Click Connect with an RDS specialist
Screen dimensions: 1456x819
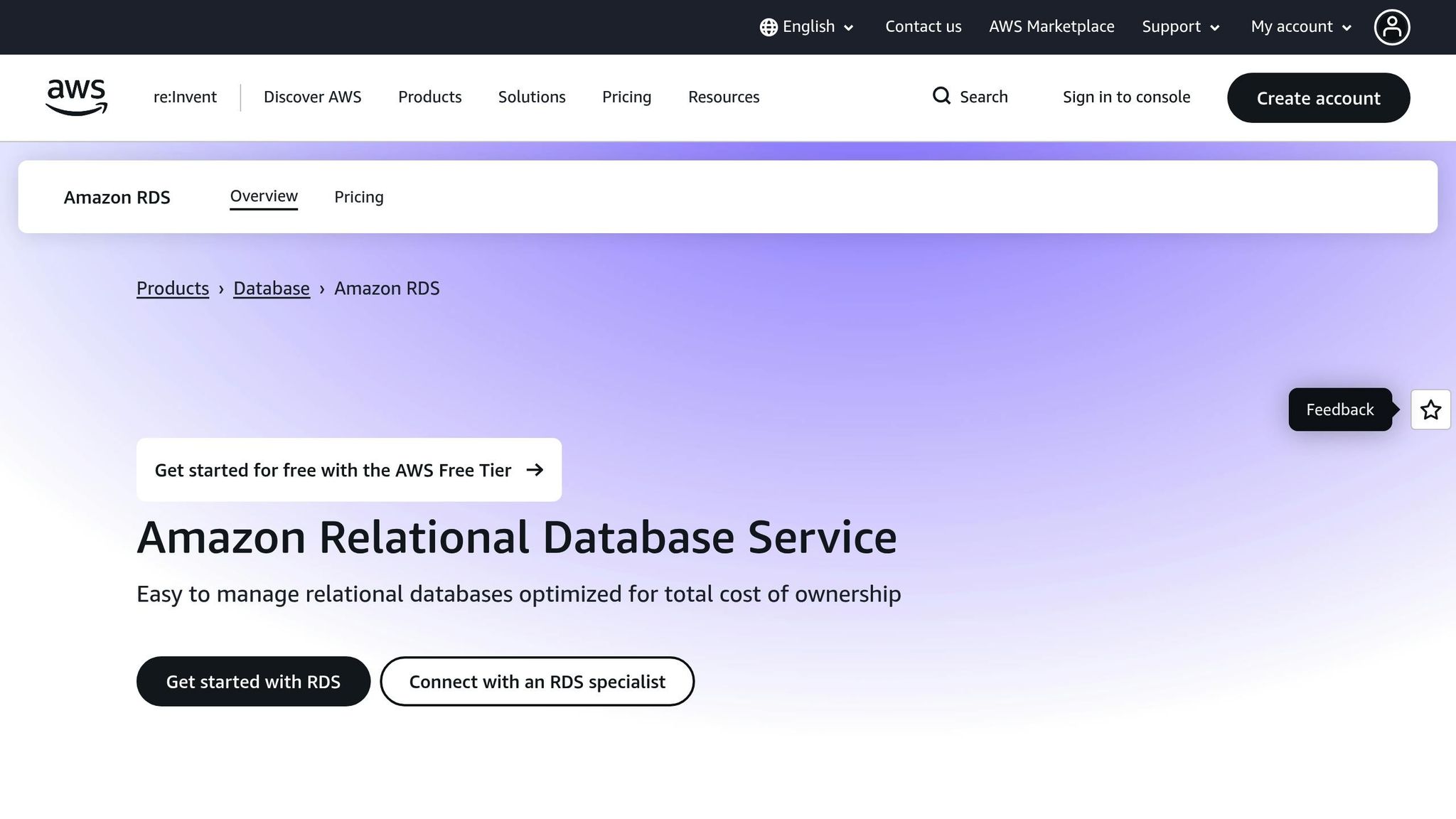pyautogui.click(x=537, y=681)
